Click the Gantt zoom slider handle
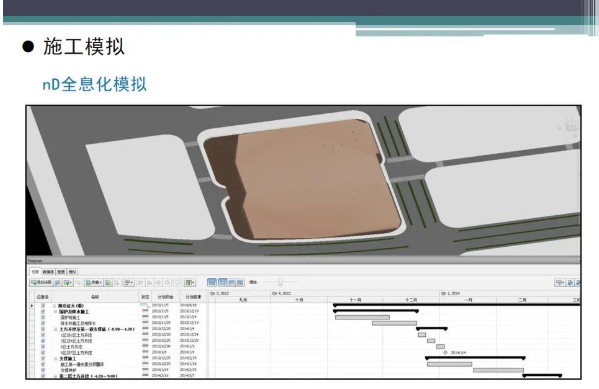Image resolution: width=599 pixels, height=389 pixels. [280, 282]
